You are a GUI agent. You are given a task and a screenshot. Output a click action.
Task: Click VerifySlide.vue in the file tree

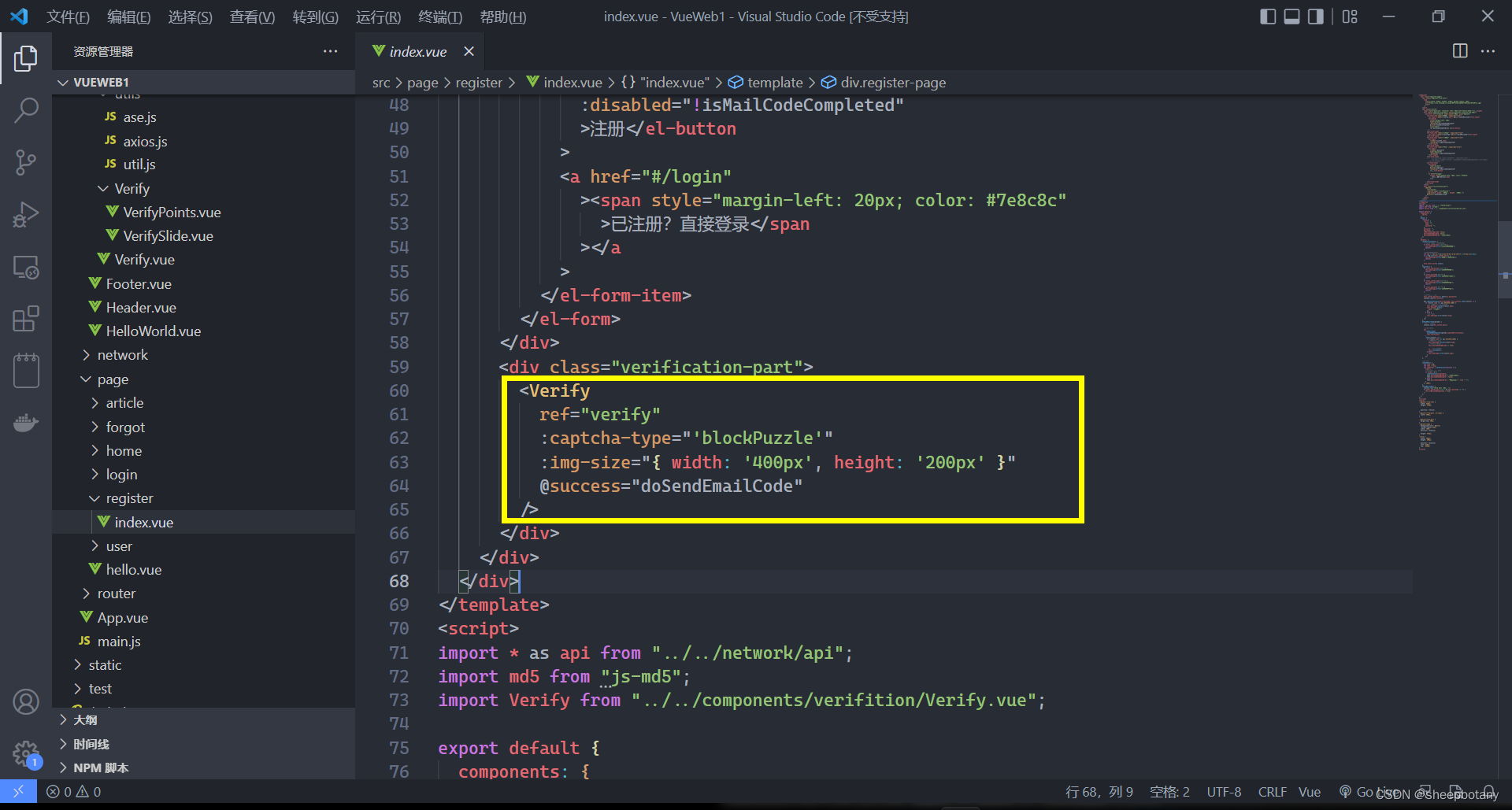pos(166,235)
